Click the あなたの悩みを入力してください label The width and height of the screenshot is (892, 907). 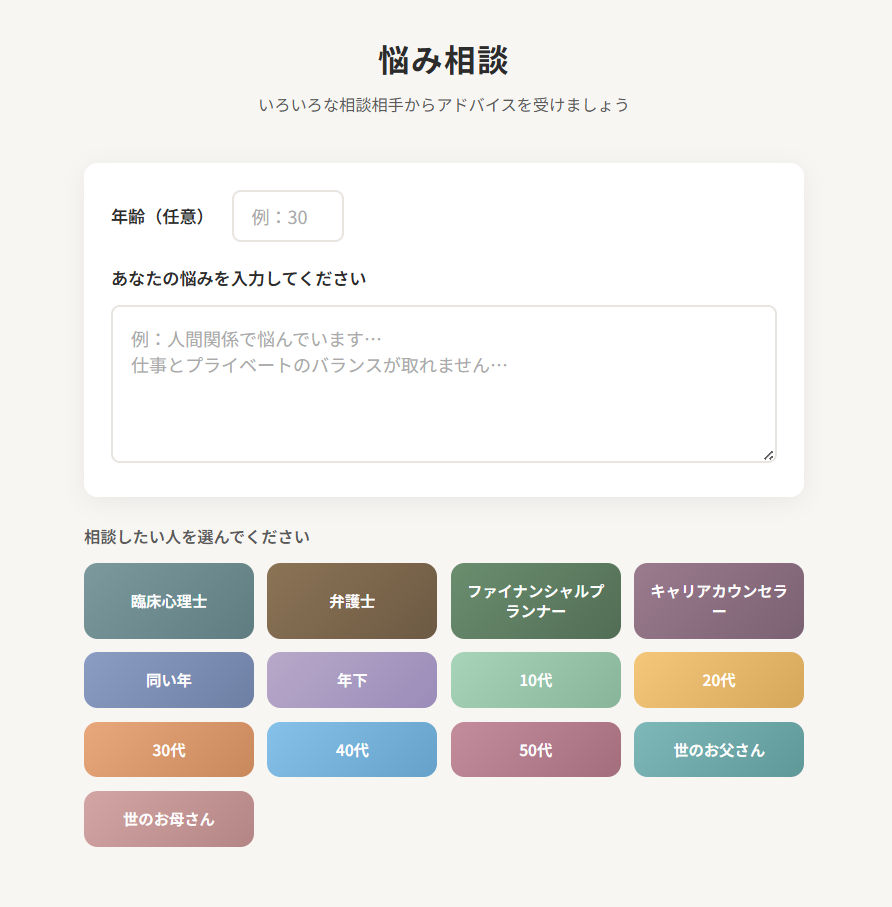pyautogui.click(x=239, y=278)
